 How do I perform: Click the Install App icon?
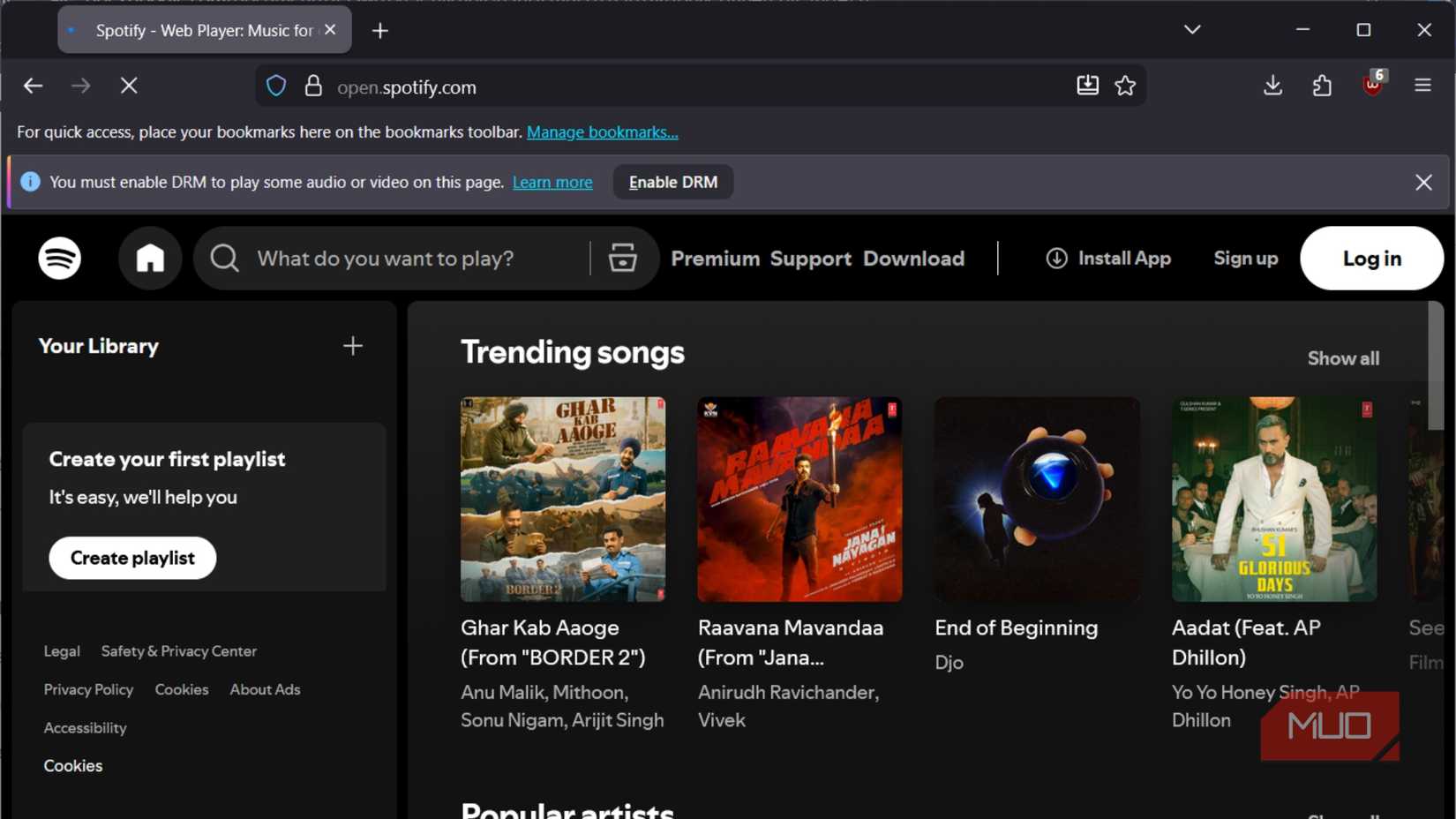coord(1056,258)
